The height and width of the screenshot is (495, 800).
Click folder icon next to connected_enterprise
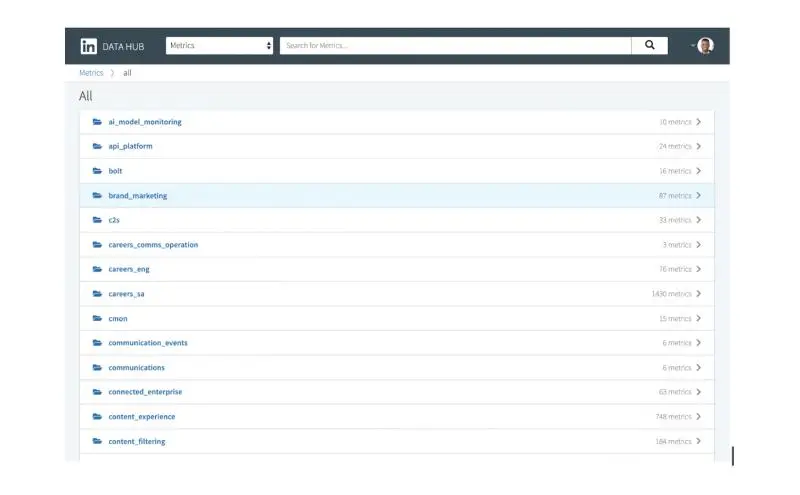click(x=97, y=392)
